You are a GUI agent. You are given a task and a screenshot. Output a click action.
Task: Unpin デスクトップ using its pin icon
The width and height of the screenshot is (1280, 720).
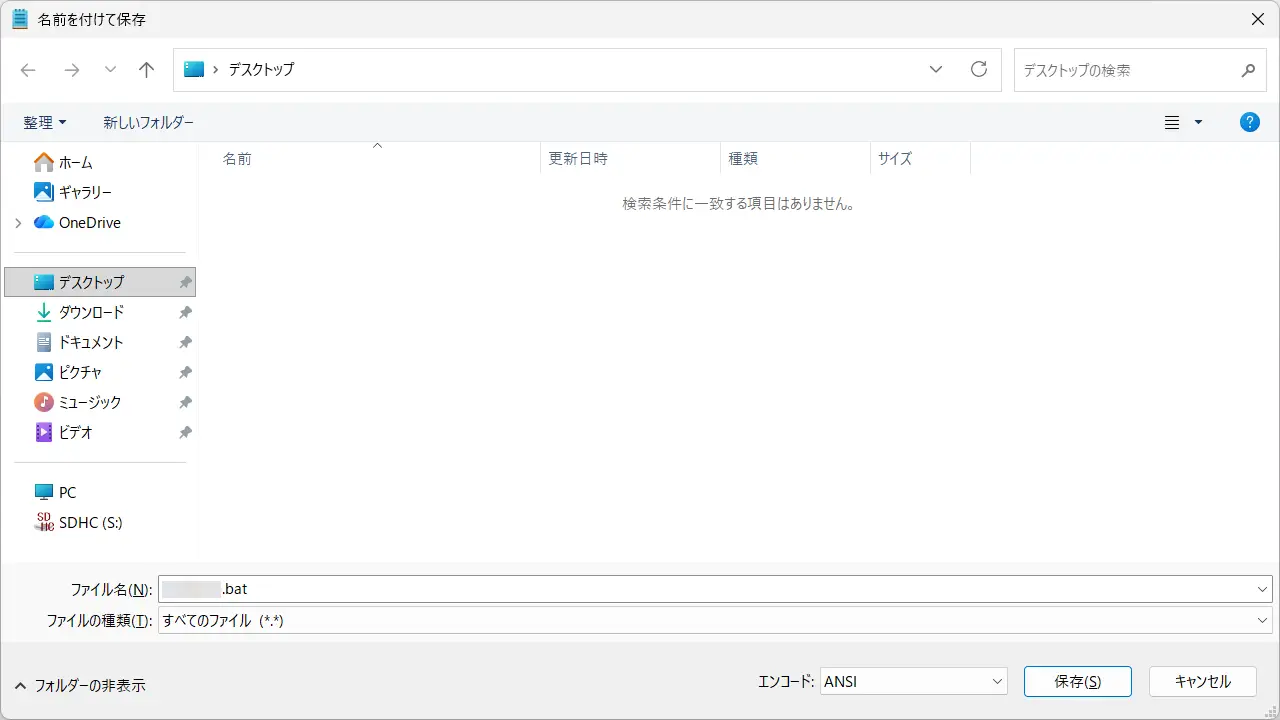click(185, 283)
